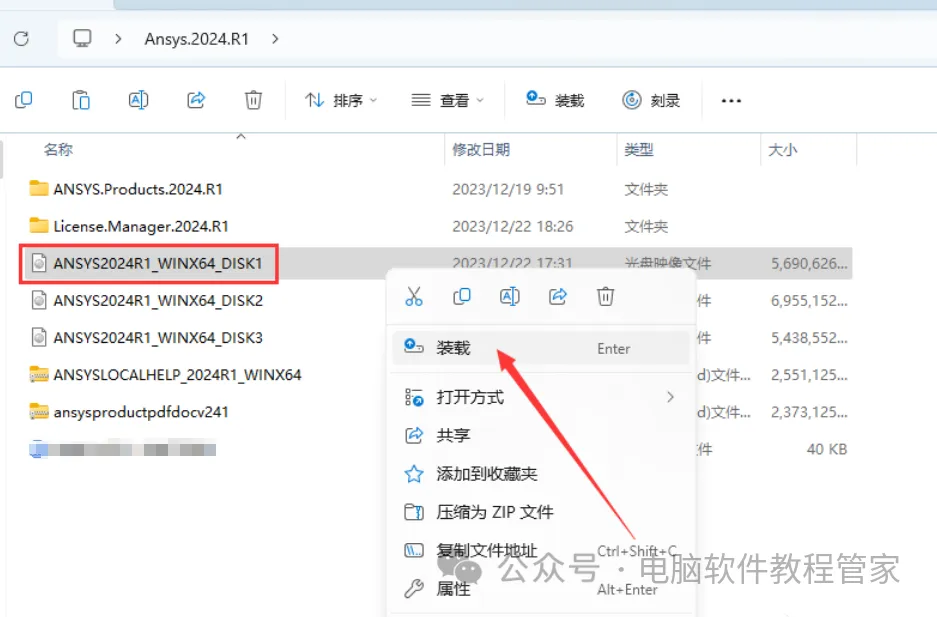Select the ANSYS.Products.2024.R1 folder
This screenshot has width=937, height=617.
click(137, 189)
